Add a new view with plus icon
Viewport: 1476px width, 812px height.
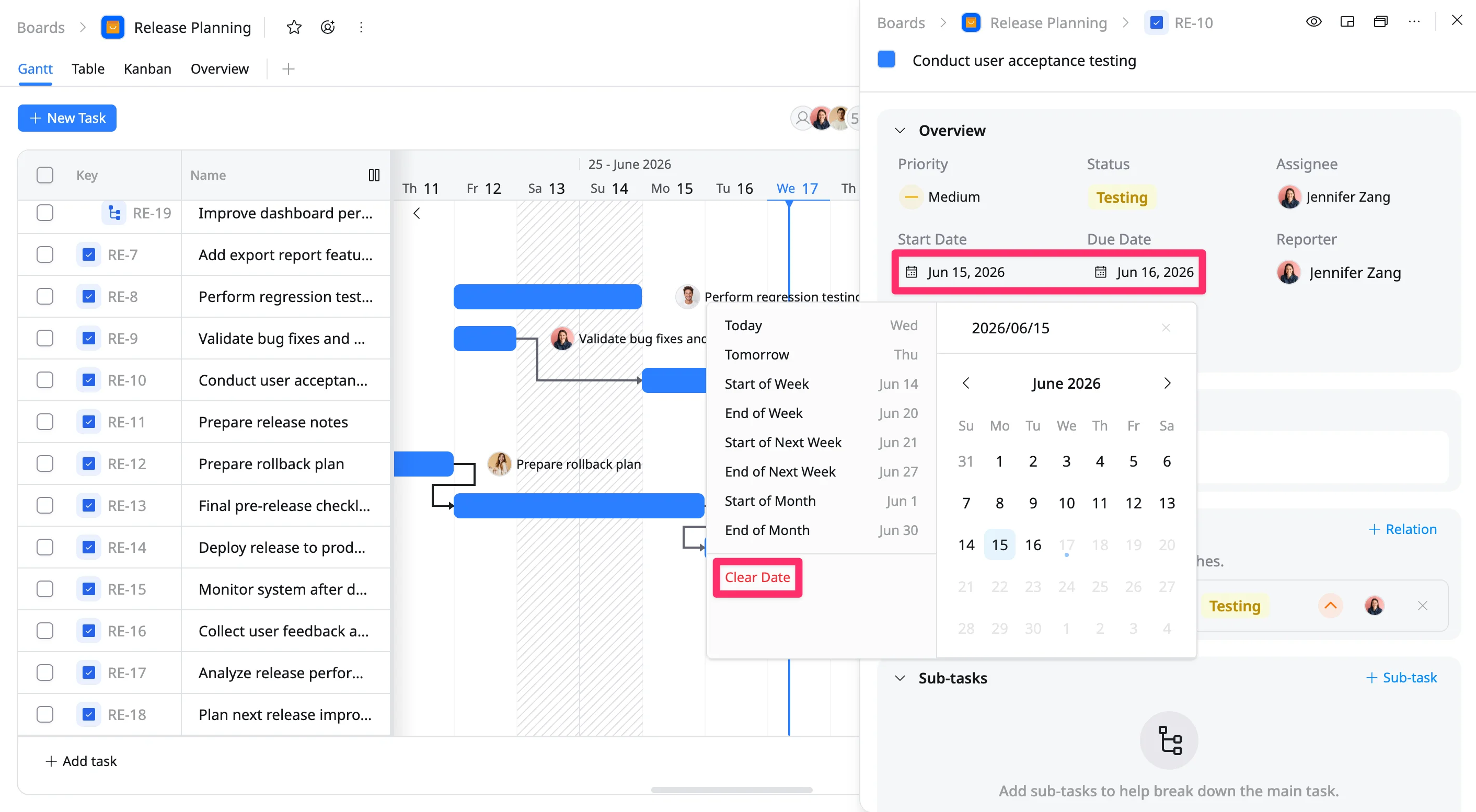click(288, 69)
